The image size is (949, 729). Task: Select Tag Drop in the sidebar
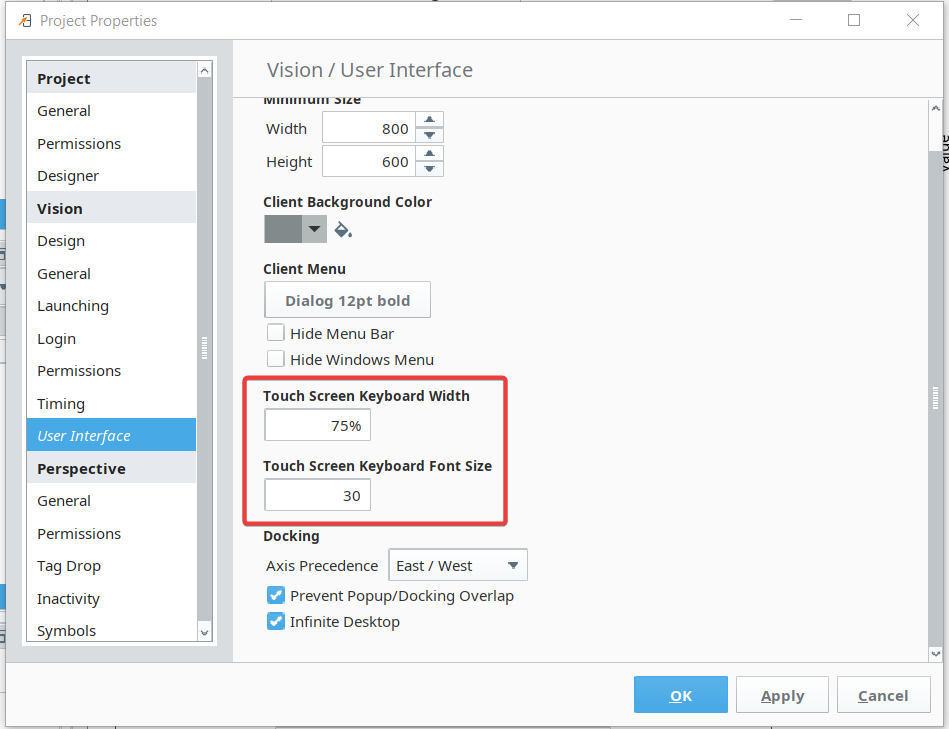(x=111, y=566)
